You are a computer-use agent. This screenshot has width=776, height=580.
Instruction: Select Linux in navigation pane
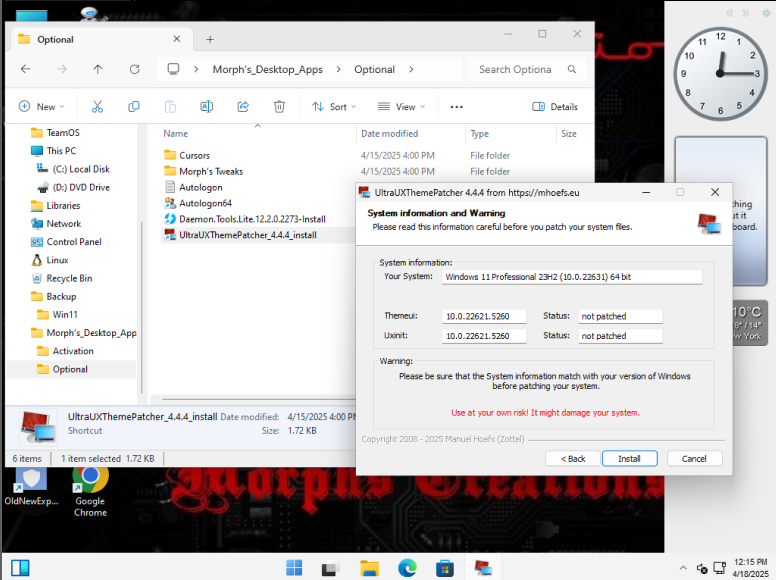tap(57, 260)
